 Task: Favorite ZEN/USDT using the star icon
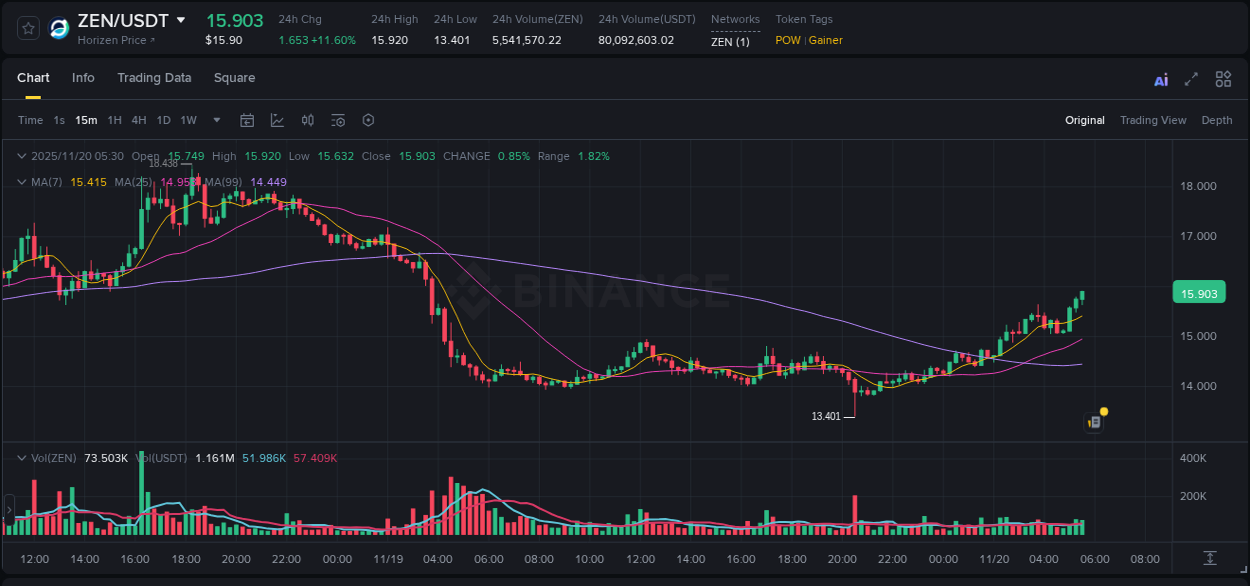[27, 28]
